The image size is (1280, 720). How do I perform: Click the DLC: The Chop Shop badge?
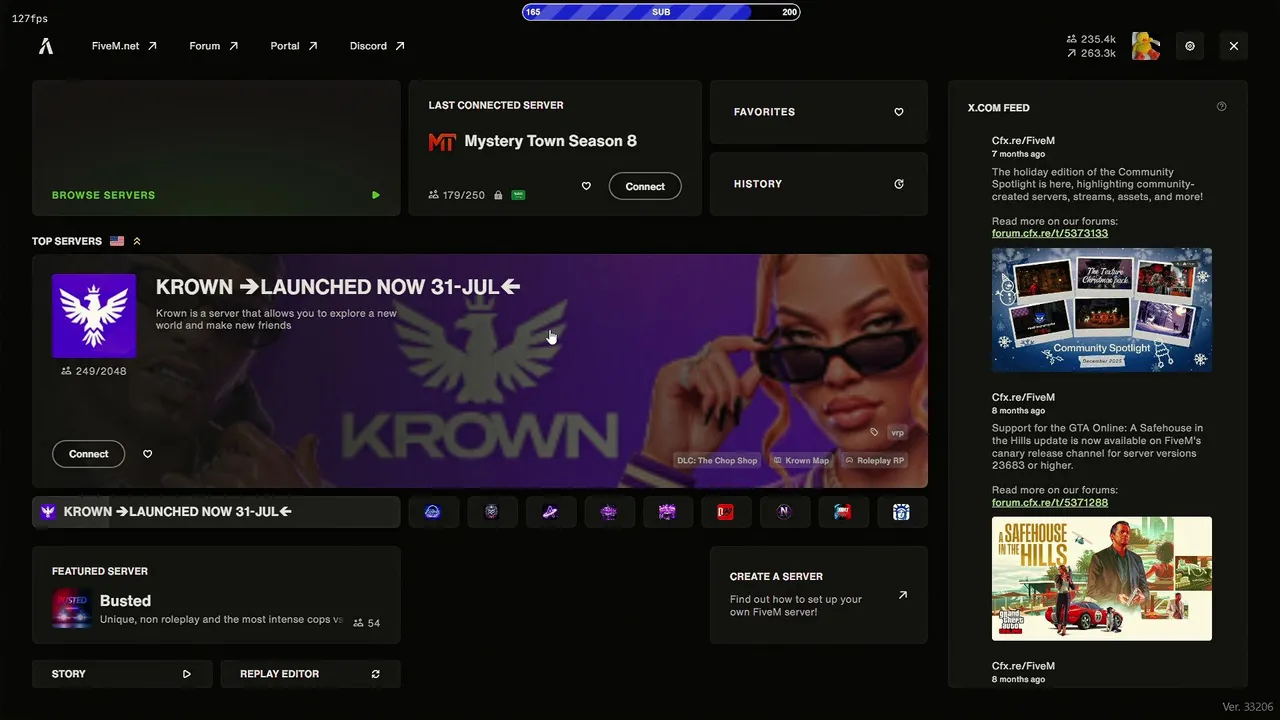tap(718, 461)
